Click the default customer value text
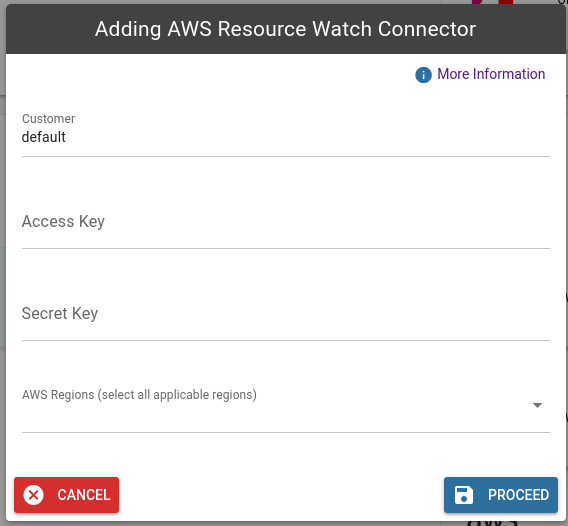Image resolution: width=568 pixels, height=526 pixels. 44,137
